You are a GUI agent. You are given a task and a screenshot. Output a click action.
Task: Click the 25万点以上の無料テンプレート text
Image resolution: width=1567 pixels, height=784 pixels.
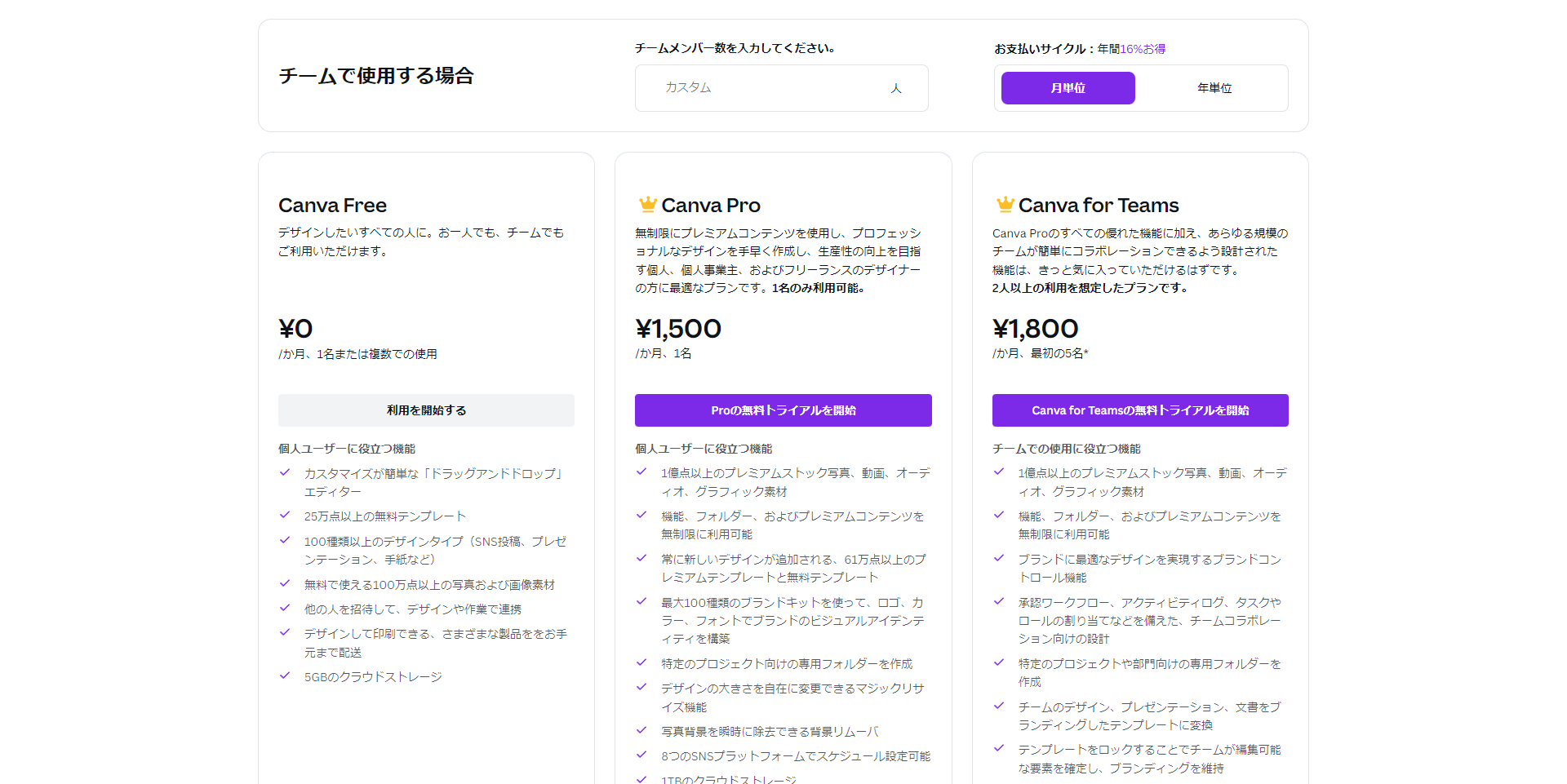pos(385,516)
